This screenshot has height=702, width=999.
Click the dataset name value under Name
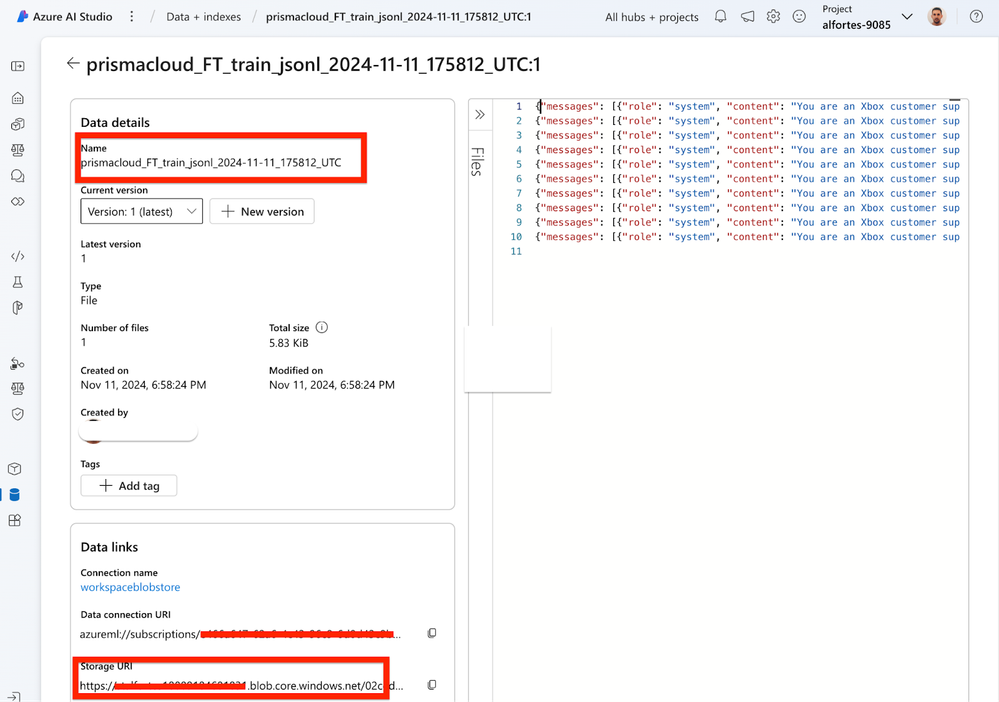211,162
